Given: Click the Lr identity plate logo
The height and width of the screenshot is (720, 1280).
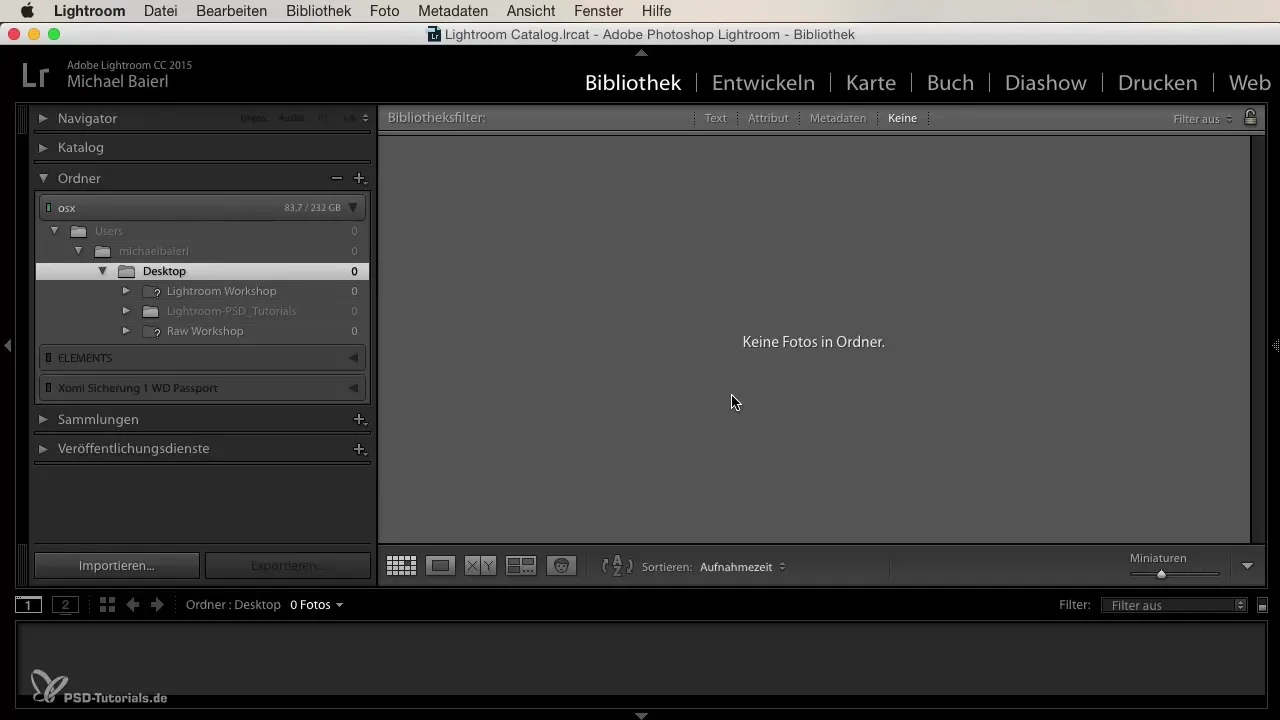Looking at the screenshot, I should click(35, 74).
